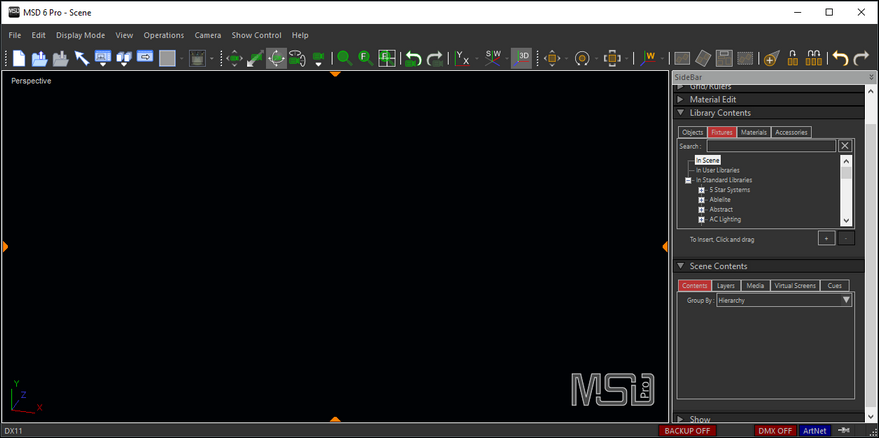Screen dimensions: 879x438
Task: Select the arrow pointer tool
Action: [x=82, y=59]
